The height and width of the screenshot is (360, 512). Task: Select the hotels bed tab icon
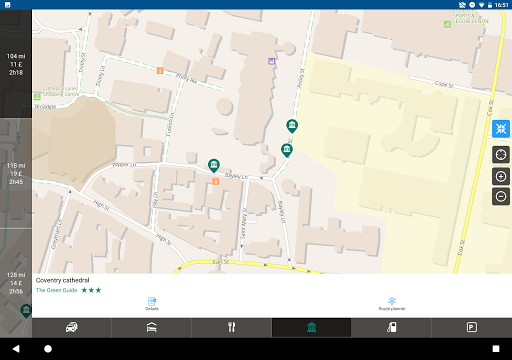151,327
